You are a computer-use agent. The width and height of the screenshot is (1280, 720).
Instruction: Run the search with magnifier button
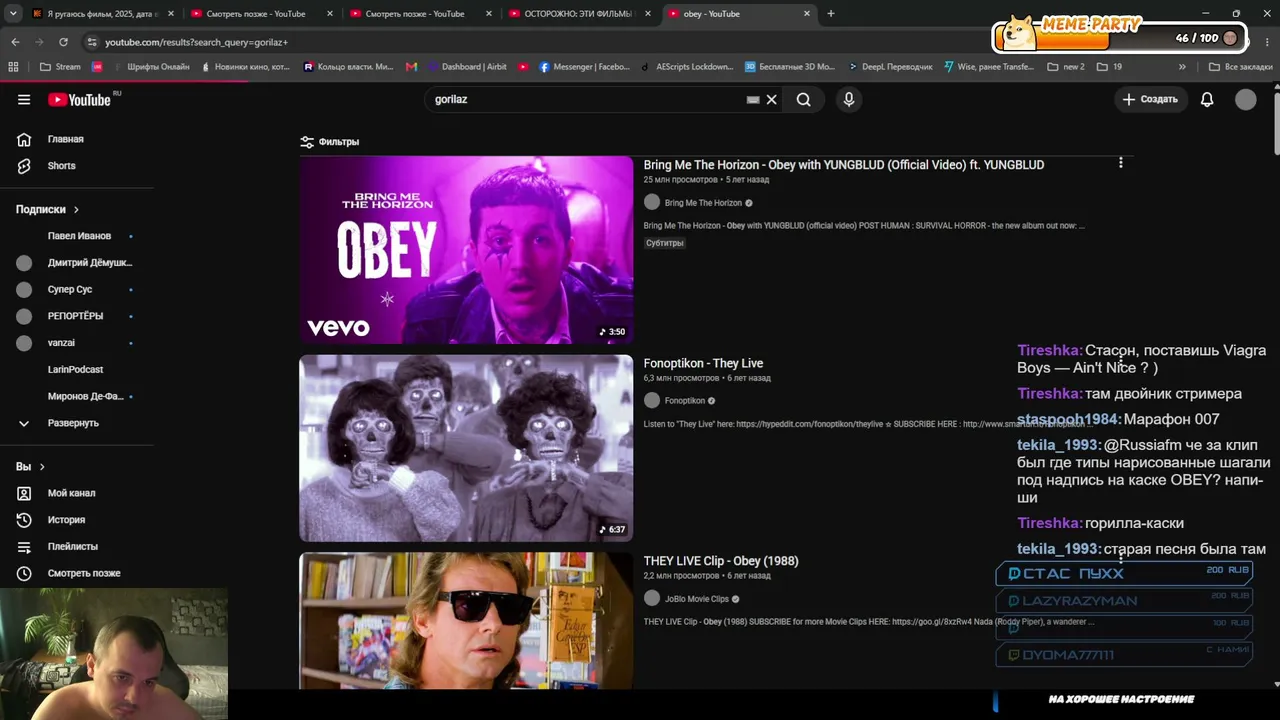pyautogui.click(x=803, y=100)
